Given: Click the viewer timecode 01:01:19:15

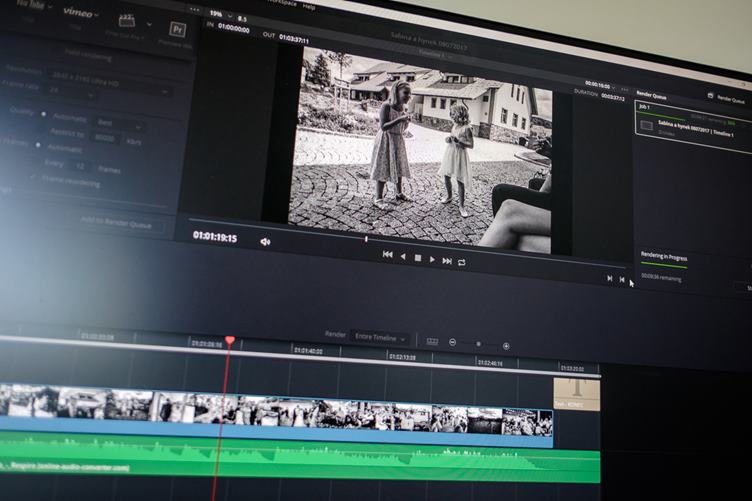Looking at the screenshot, I should click(x=215, y=236).
